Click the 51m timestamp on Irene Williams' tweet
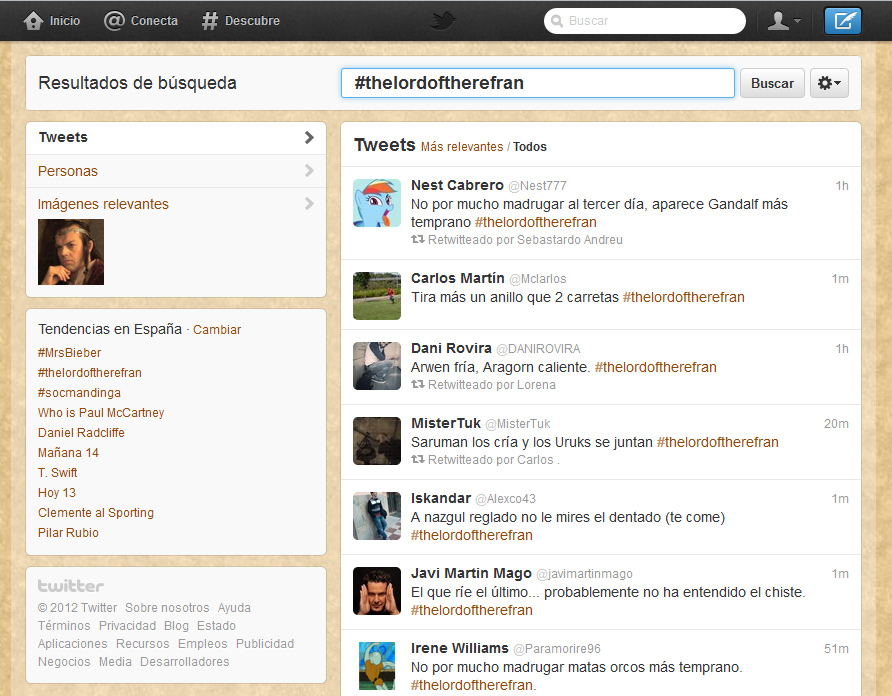 836,649
